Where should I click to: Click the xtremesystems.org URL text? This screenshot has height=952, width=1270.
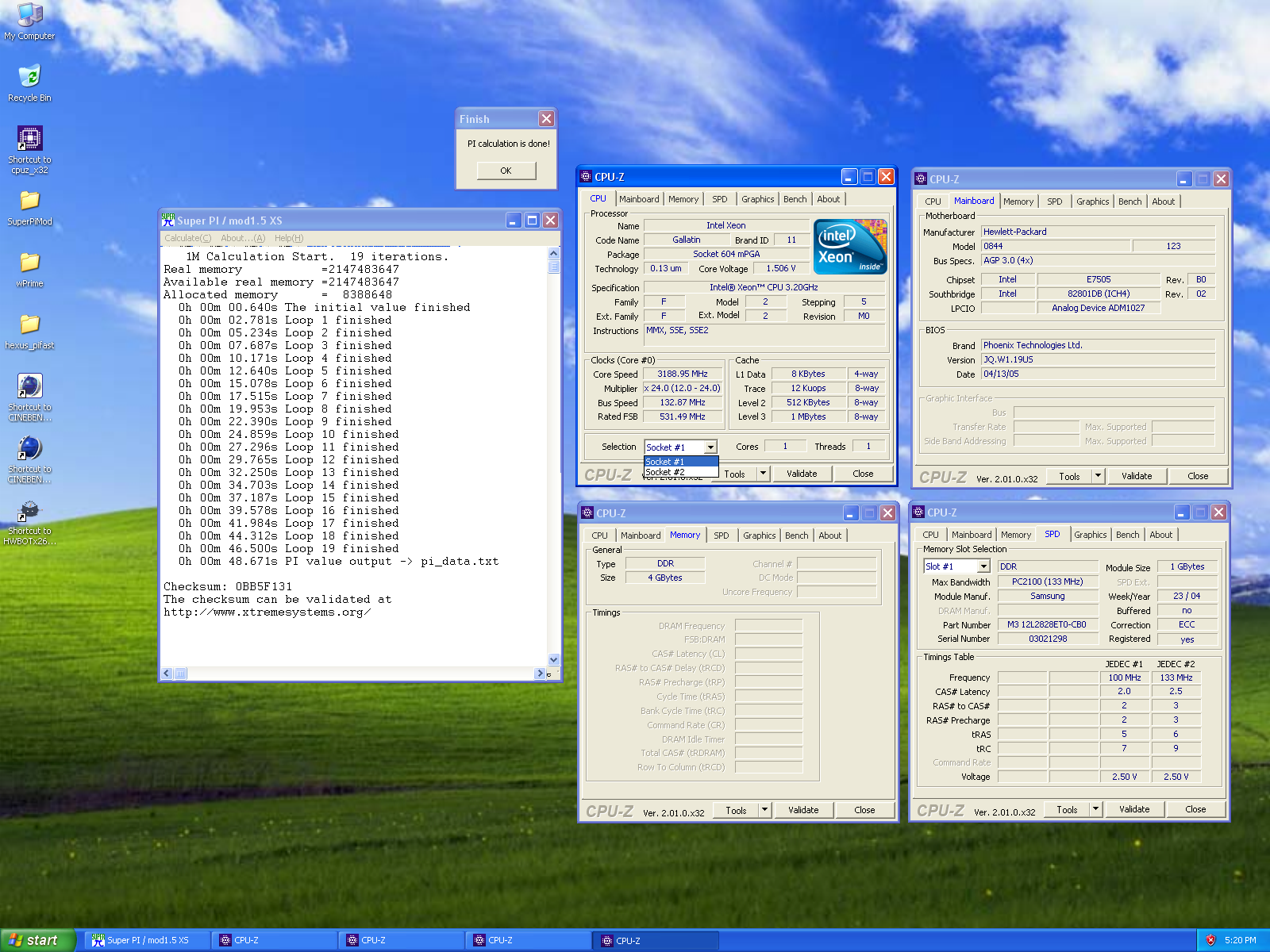point(267,612)
